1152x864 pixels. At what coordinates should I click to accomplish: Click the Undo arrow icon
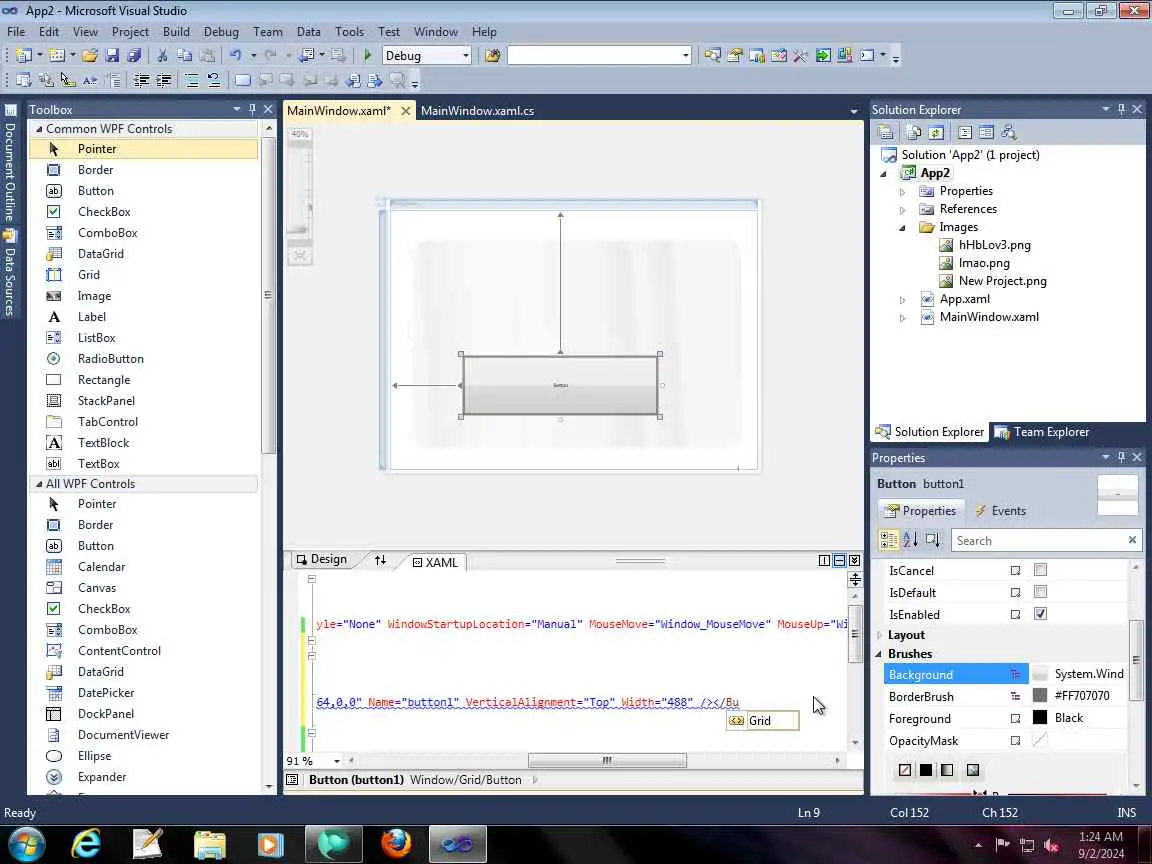click(235, 55)
